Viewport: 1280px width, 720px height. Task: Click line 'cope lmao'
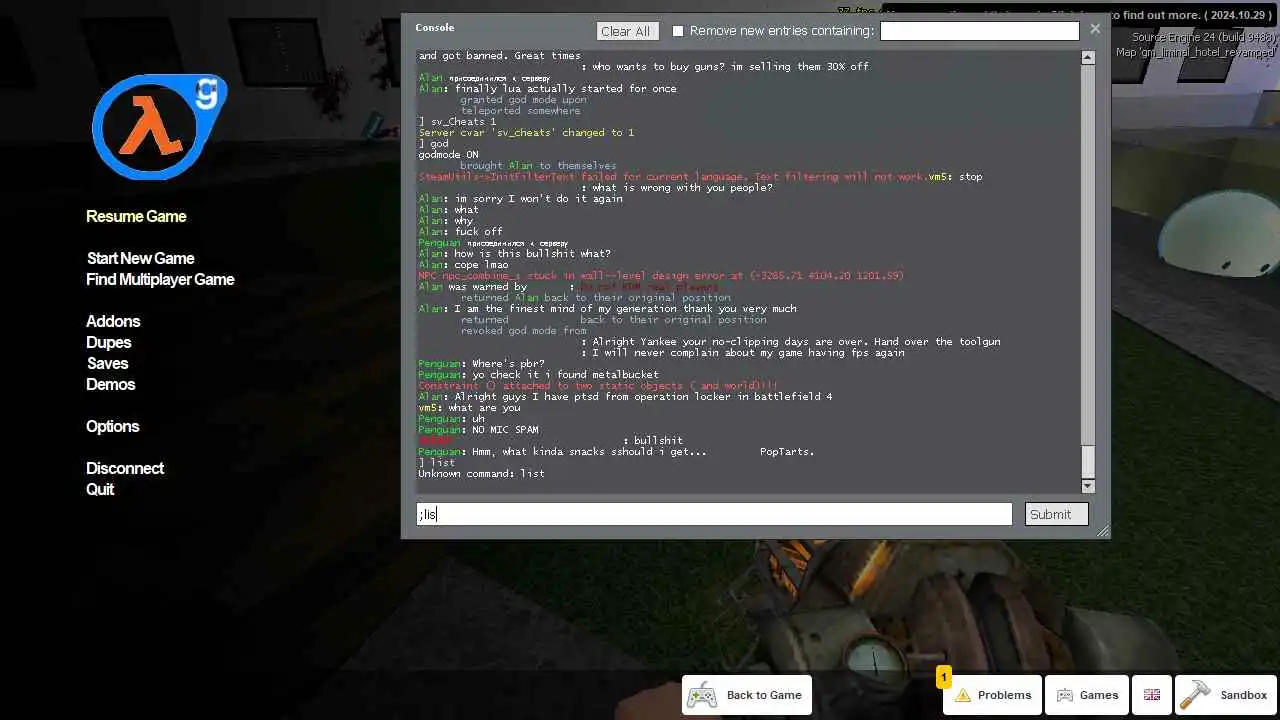[x=463, y=265]
